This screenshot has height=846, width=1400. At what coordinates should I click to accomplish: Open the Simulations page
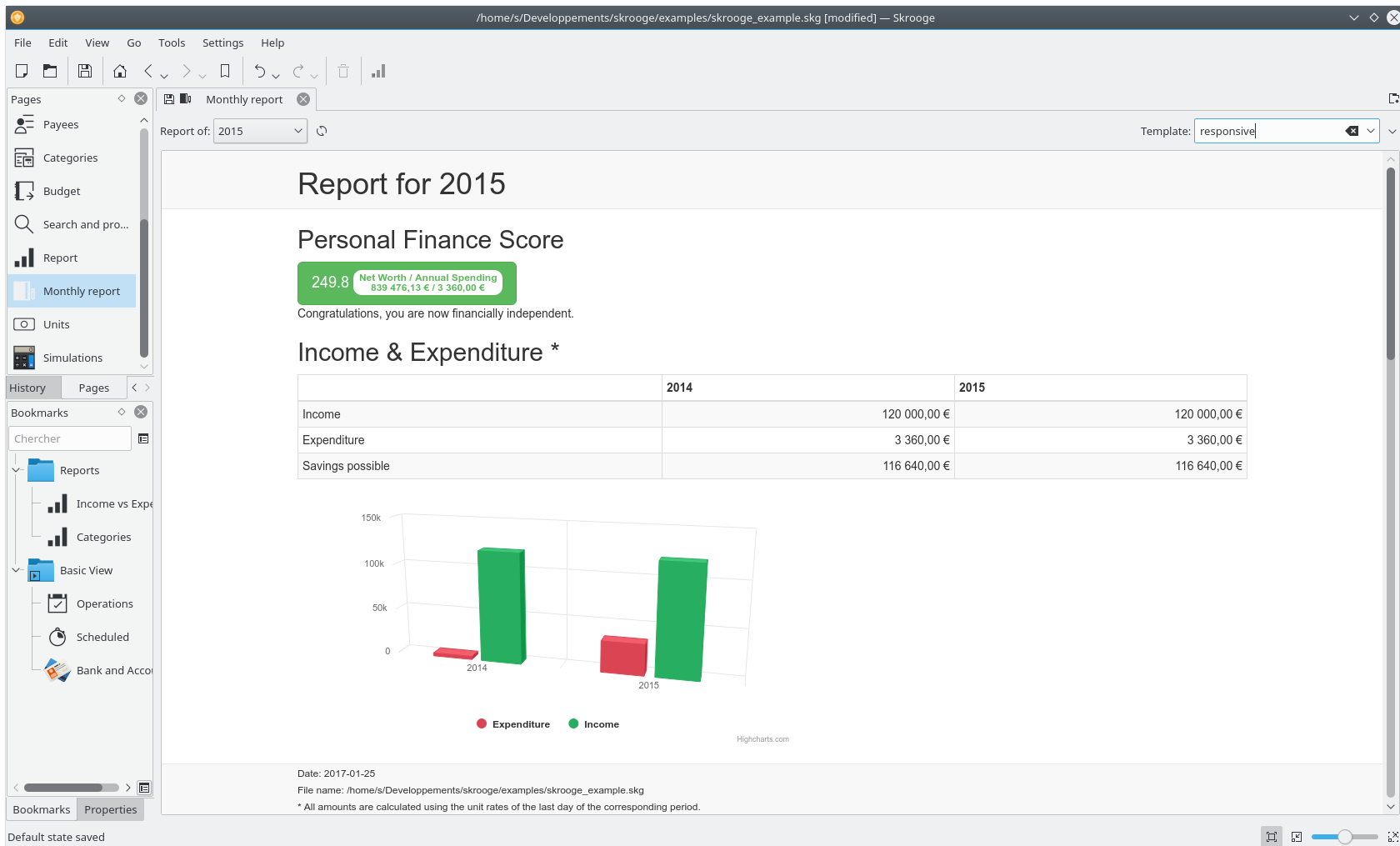tap(72, 358)
